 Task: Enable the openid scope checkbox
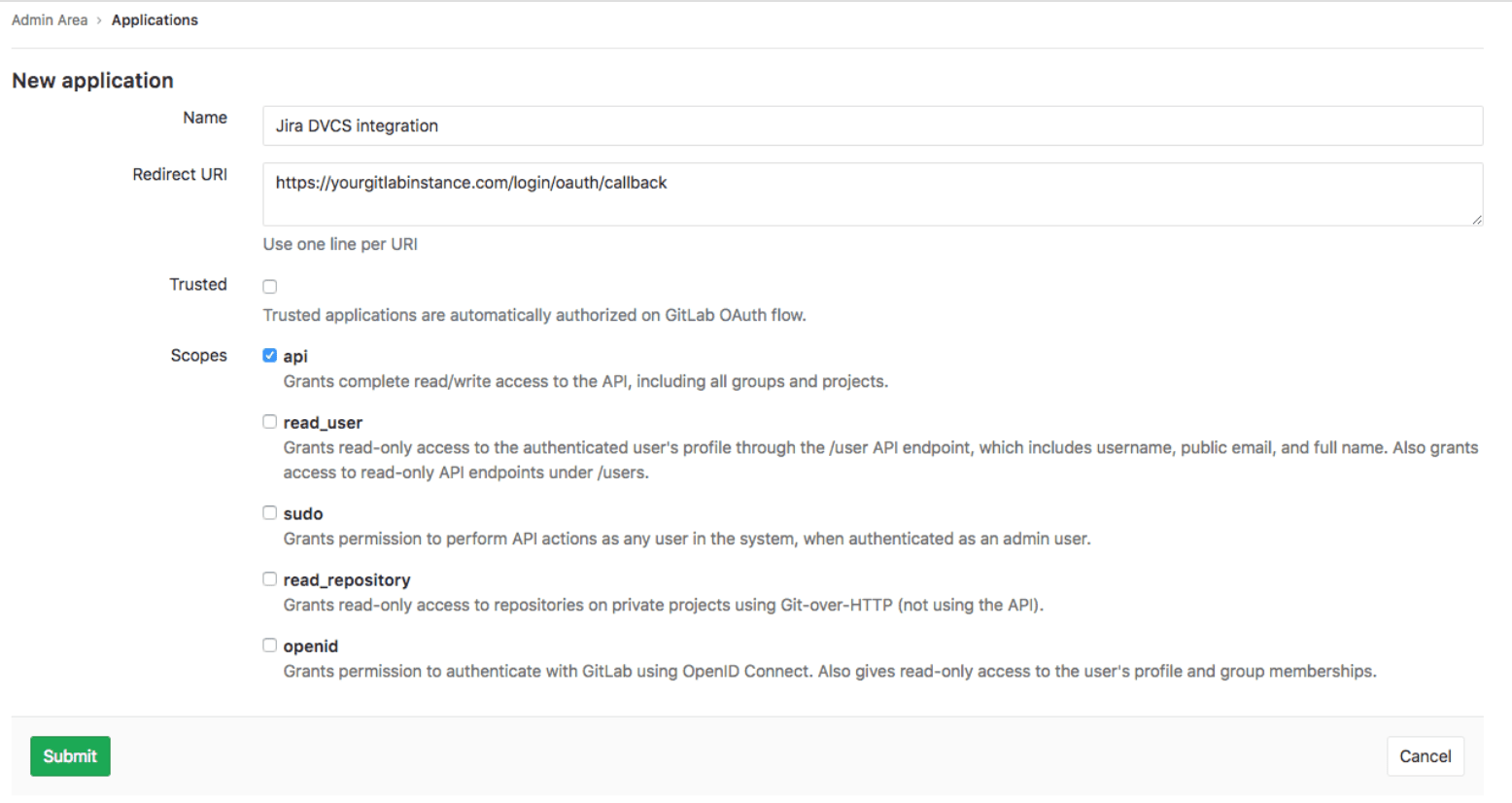pos(269,645)
